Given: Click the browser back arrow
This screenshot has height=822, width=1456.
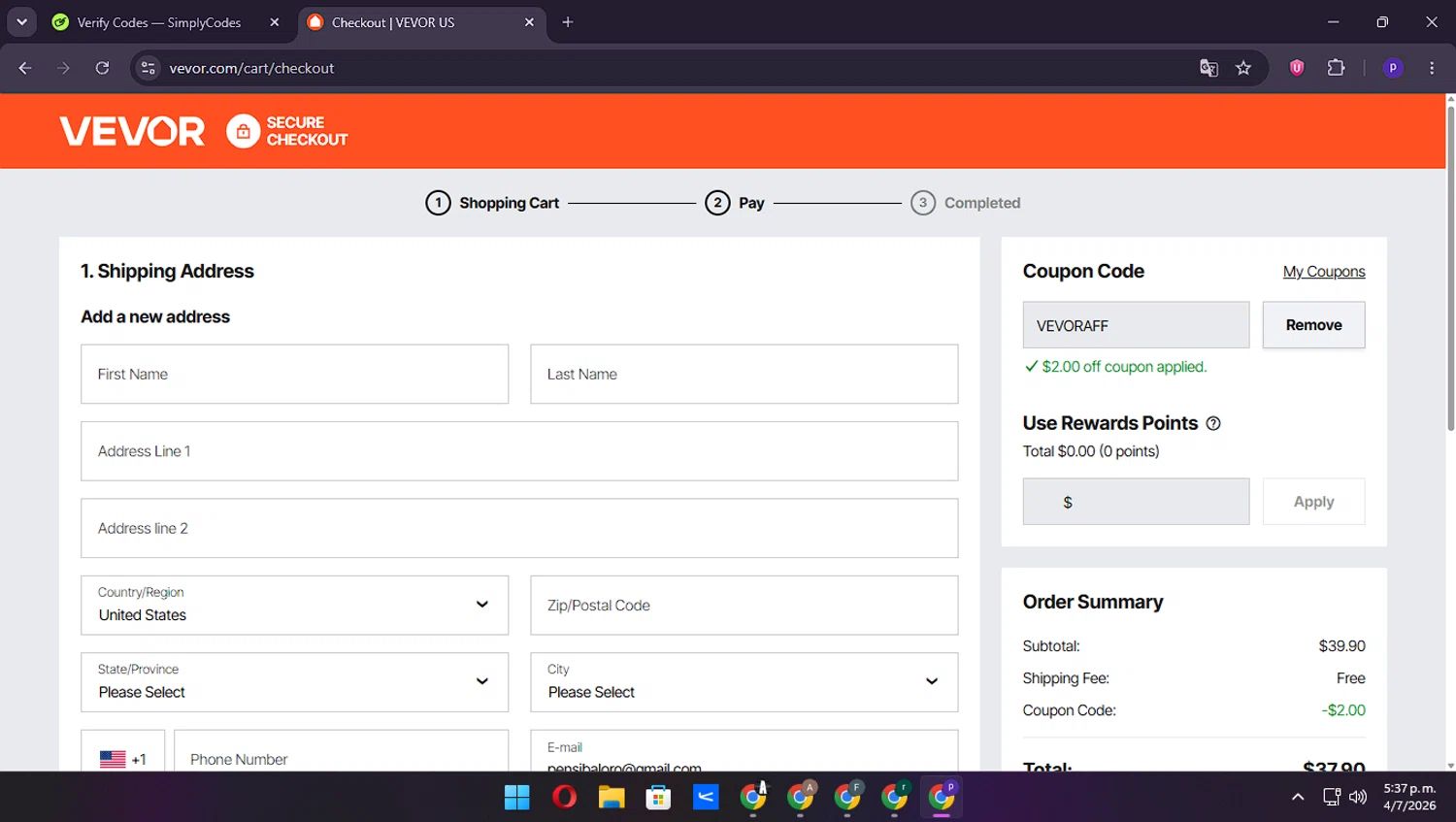Looking at the screenshot, I should point(25,68).
